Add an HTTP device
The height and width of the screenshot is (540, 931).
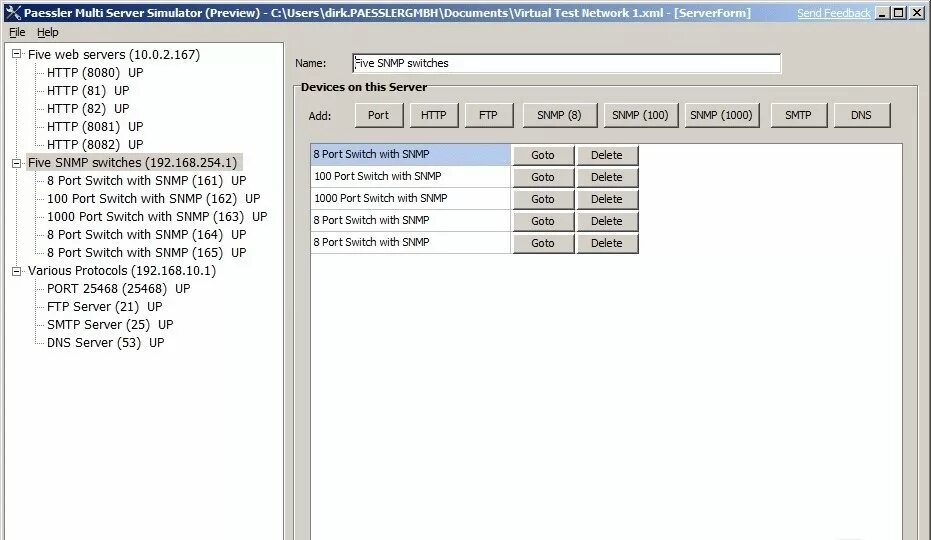coord(434,115)
